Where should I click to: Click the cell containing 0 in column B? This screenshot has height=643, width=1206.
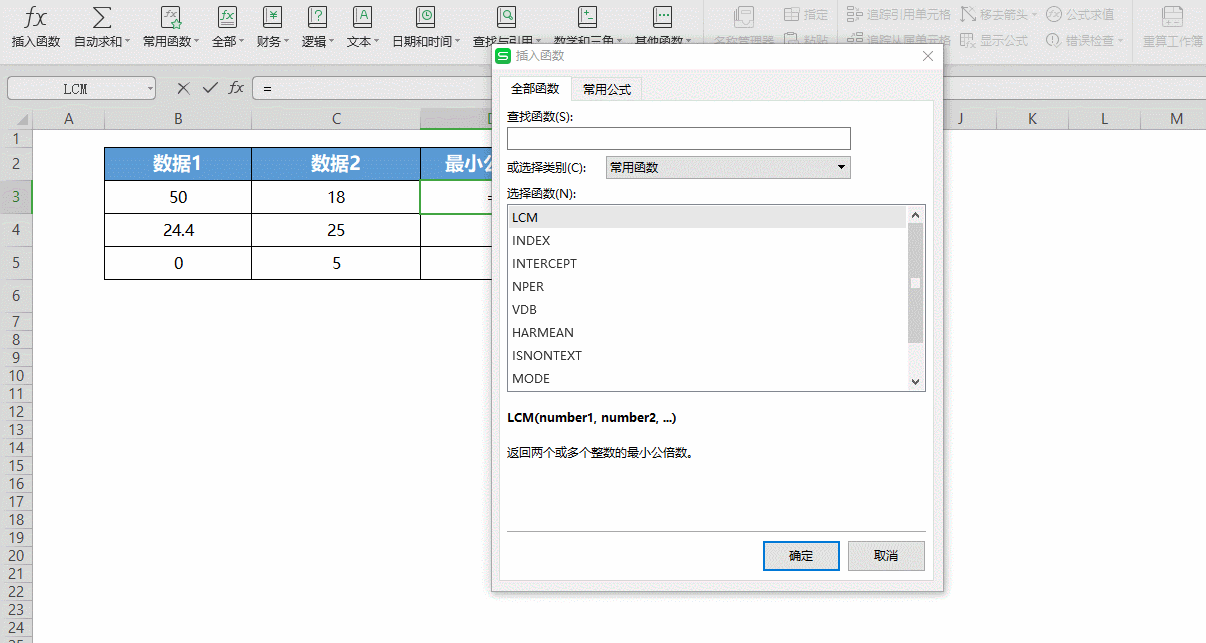pos(178,263)
